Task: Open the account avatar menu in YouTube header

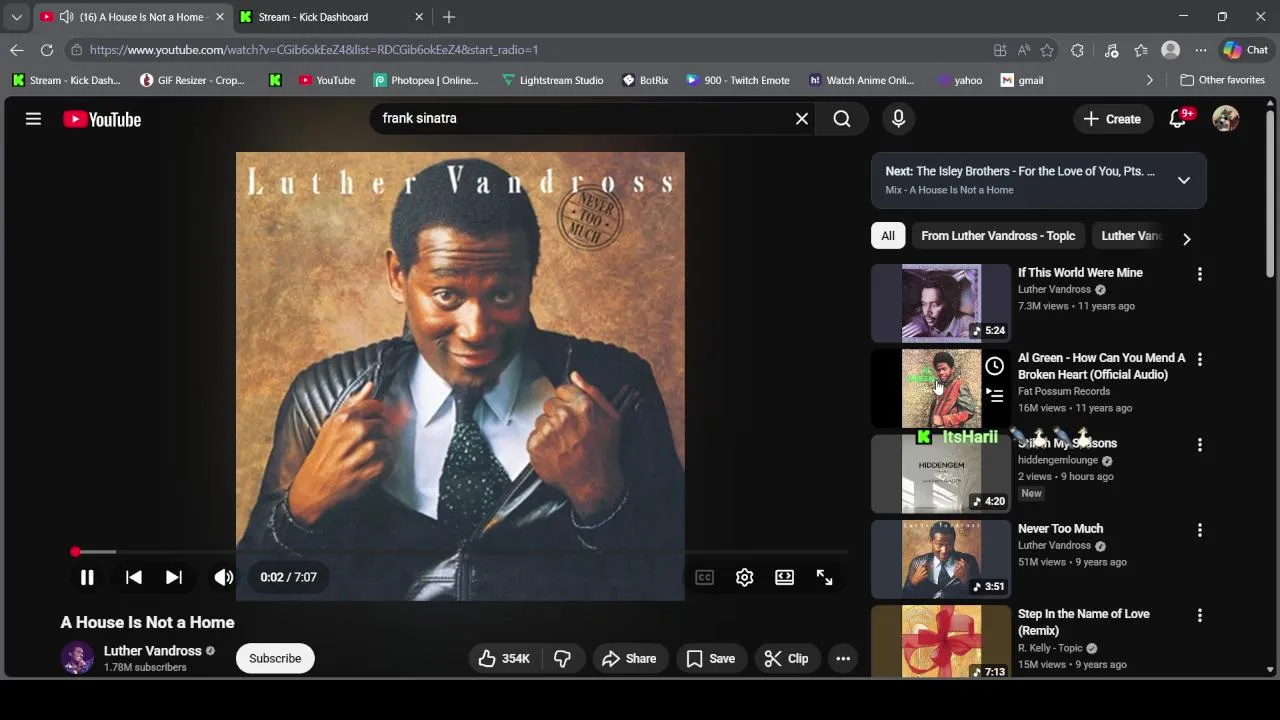Action: tap(1225, 119)
